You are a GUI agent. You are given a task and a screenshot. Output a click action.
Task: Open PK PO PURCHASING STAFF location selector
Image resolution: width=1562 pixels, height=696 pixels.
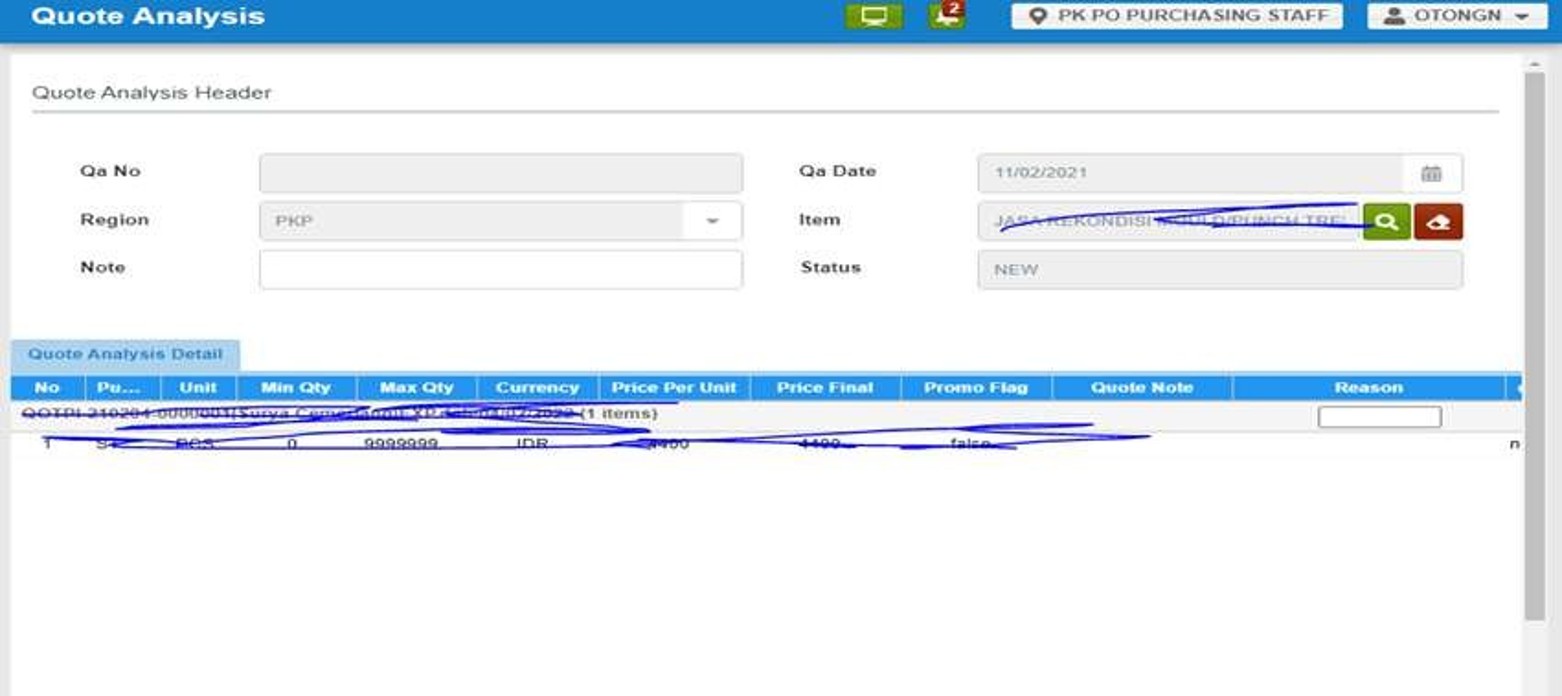[1177, 16]
